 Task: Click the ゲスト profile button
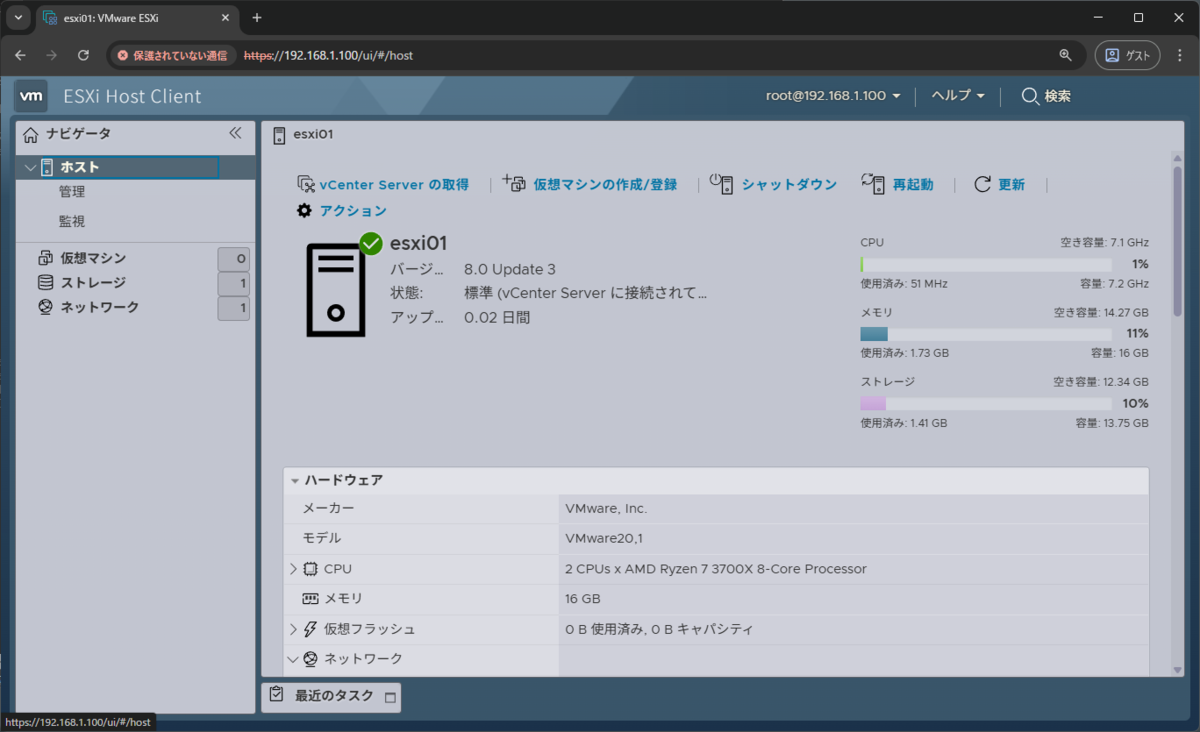click(1128, 55)
